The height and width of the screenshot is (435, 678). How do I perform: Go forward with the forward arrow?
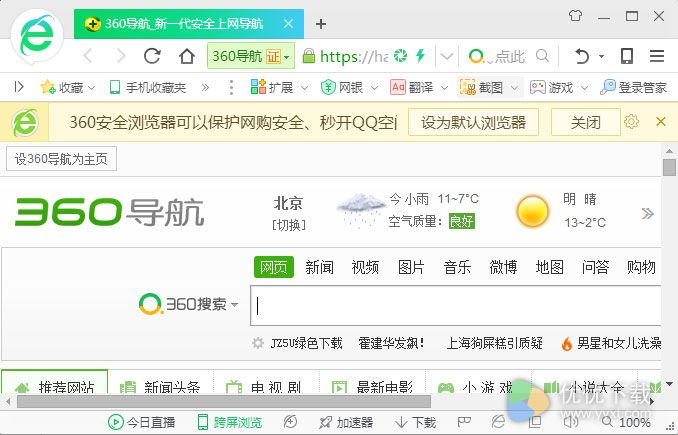[x=121, y=56]
